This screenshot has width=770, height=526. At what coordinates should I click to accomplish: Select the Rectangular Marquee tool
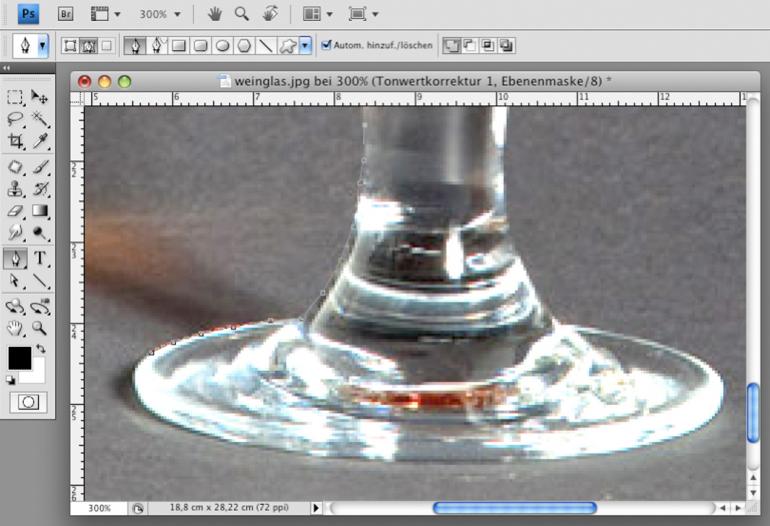[x=15, y=97]
